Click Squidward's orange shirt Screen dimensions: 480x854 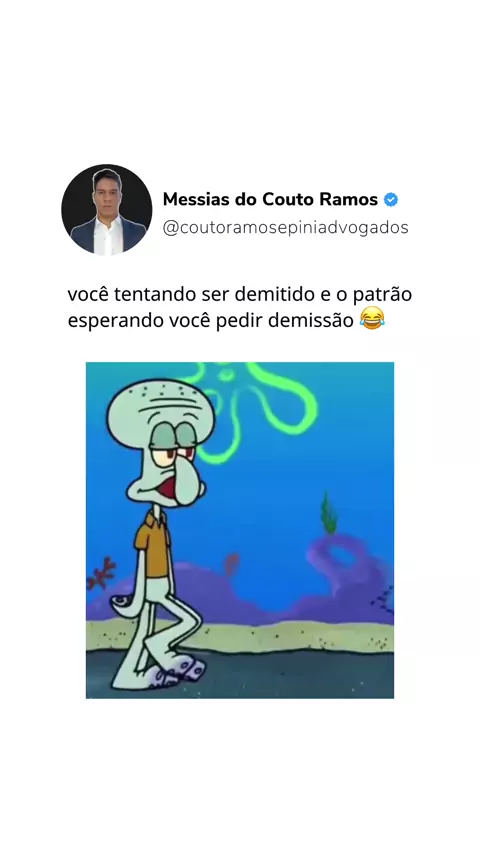click(x=153, y=544)
